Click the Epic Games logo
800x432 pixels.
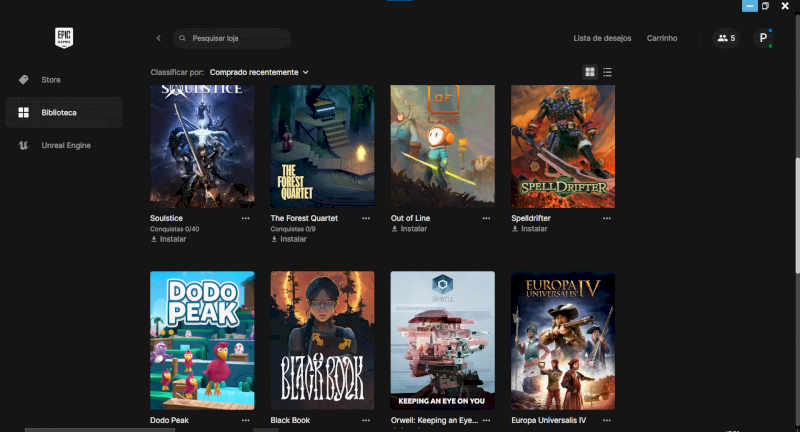64,38
